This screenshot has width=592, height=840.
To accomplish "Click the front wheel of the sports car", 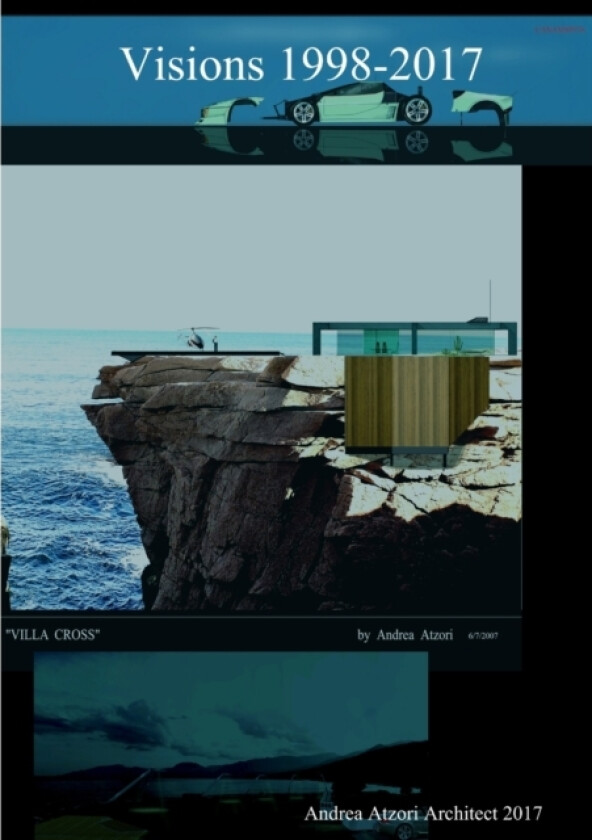I will [x=303, y=112].
